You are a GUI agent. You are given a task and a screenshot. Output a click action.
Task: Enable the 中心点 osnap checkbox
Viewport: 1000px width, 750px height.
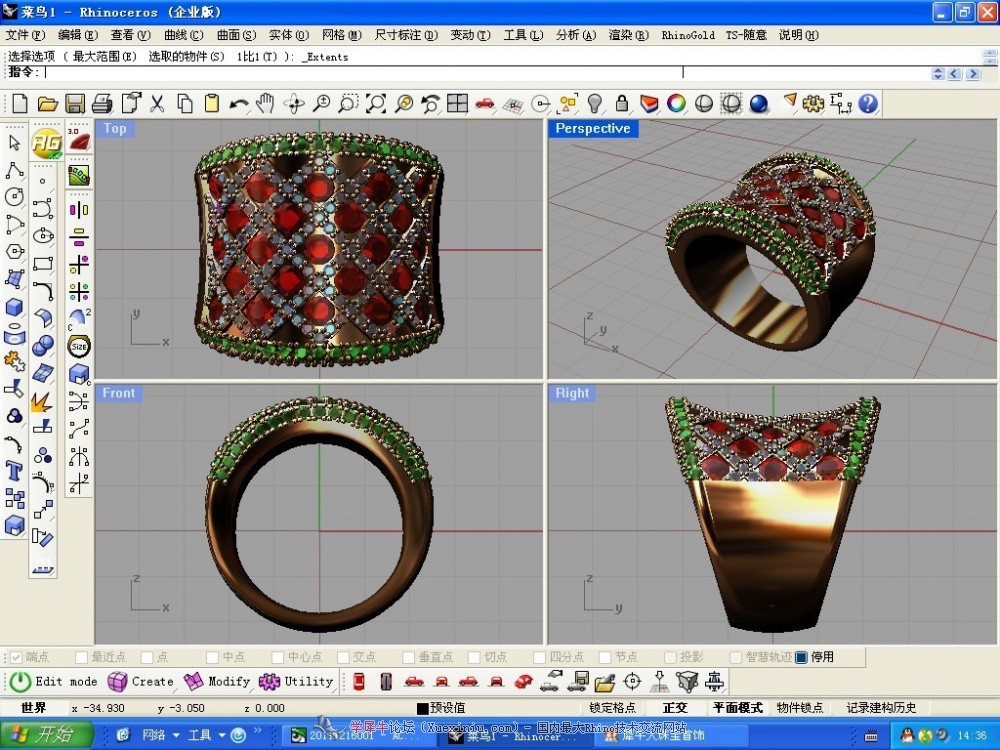tap(277, 657)
